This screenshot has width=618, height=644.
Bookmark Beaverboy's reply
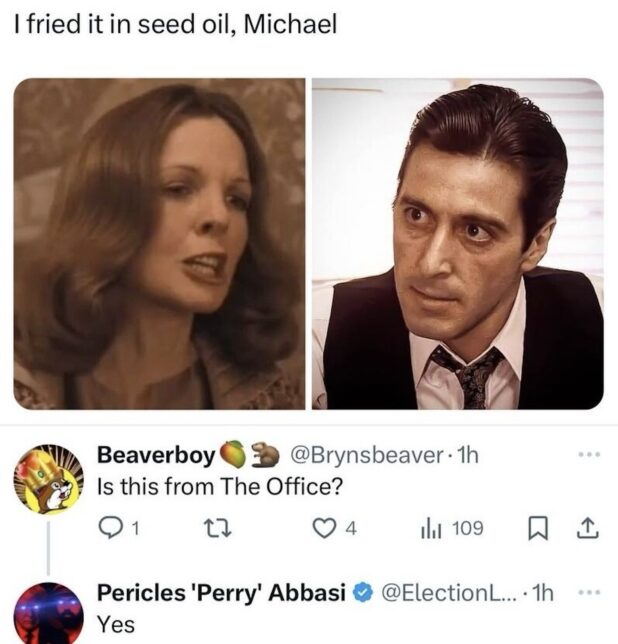click(x=539, y=527)
